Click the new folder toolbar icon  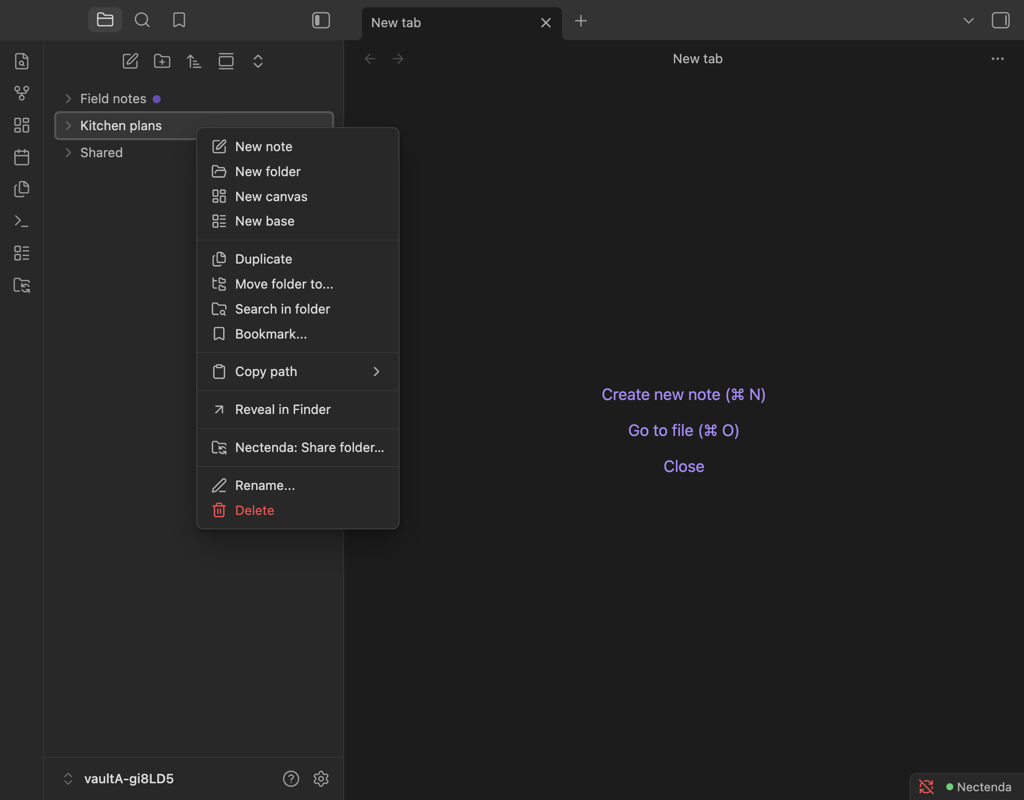(162, 61)
